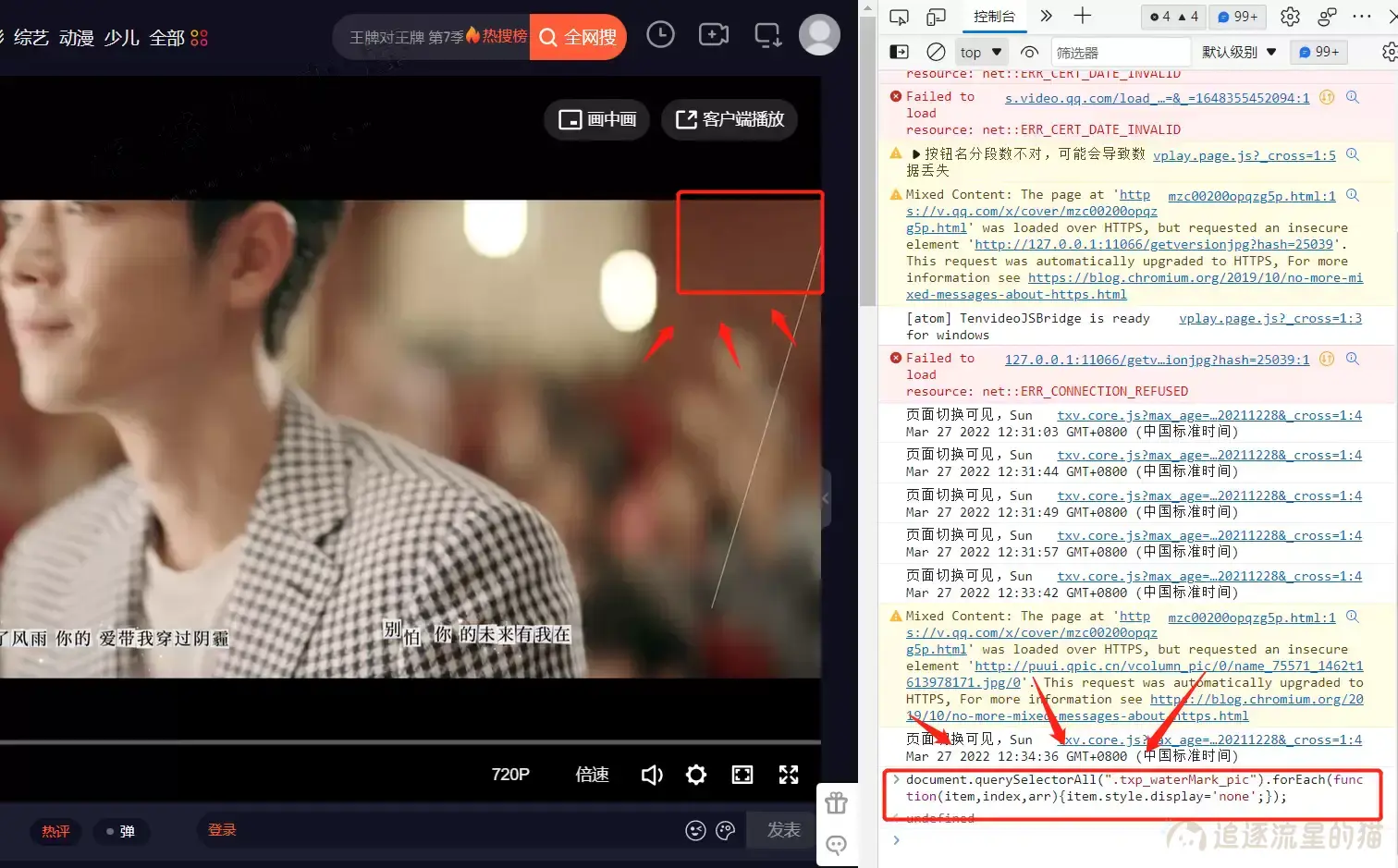This screenshot has height=868, width=1398.
Task: Open the gift icon on side panel
Action: click(836, 803)
